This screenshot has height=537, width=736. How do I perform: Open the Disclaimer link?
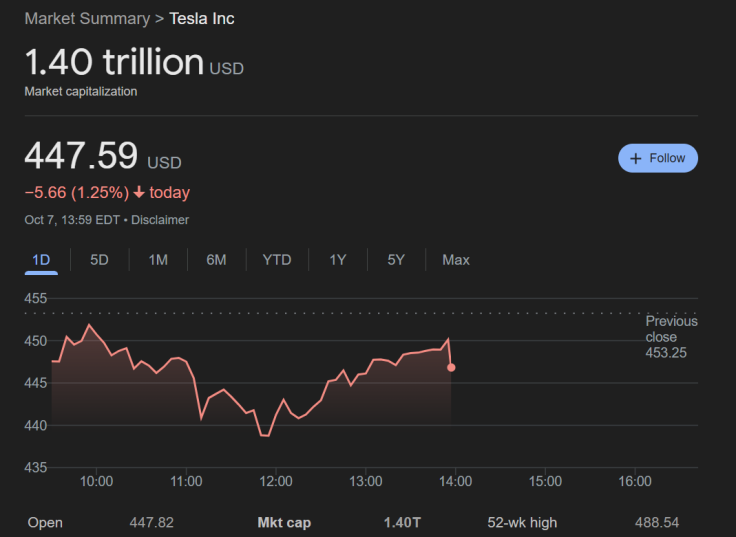pos(160,220)
